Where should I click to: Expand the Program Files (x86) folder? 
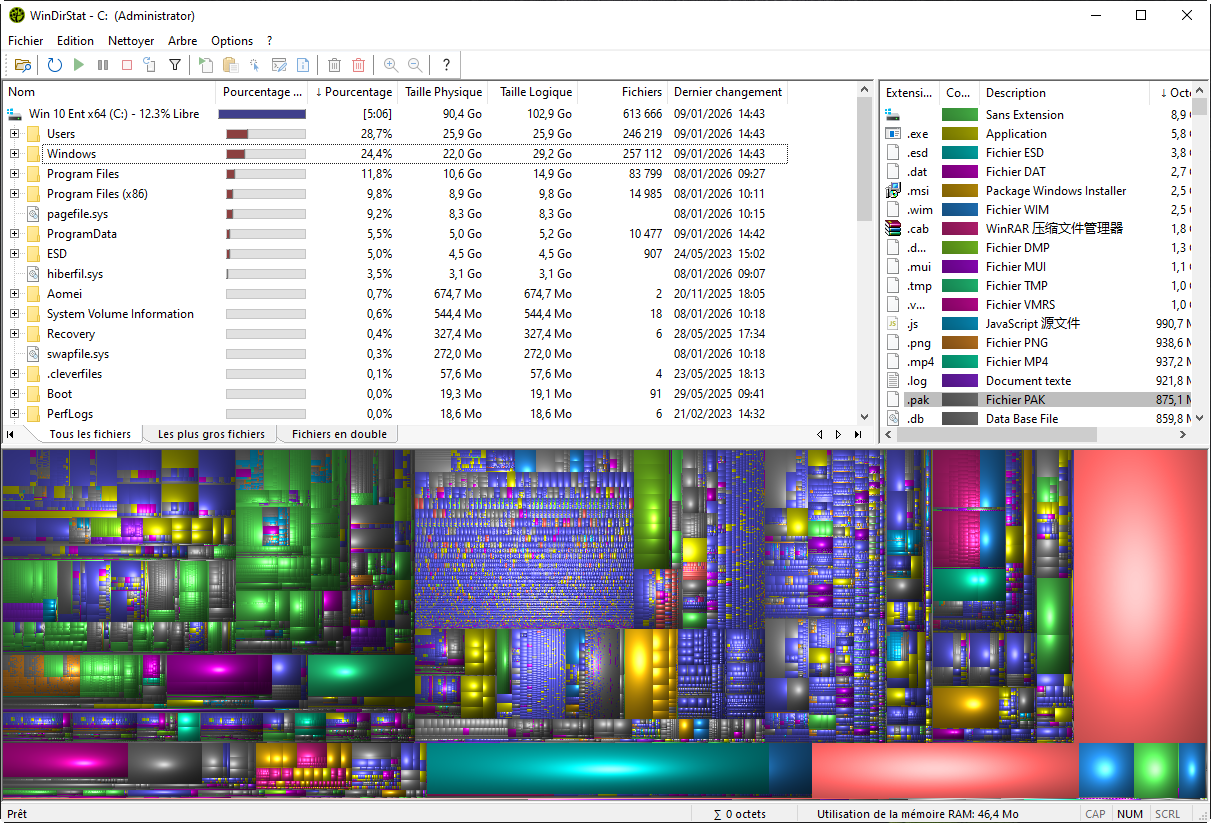tap(14, 194)
